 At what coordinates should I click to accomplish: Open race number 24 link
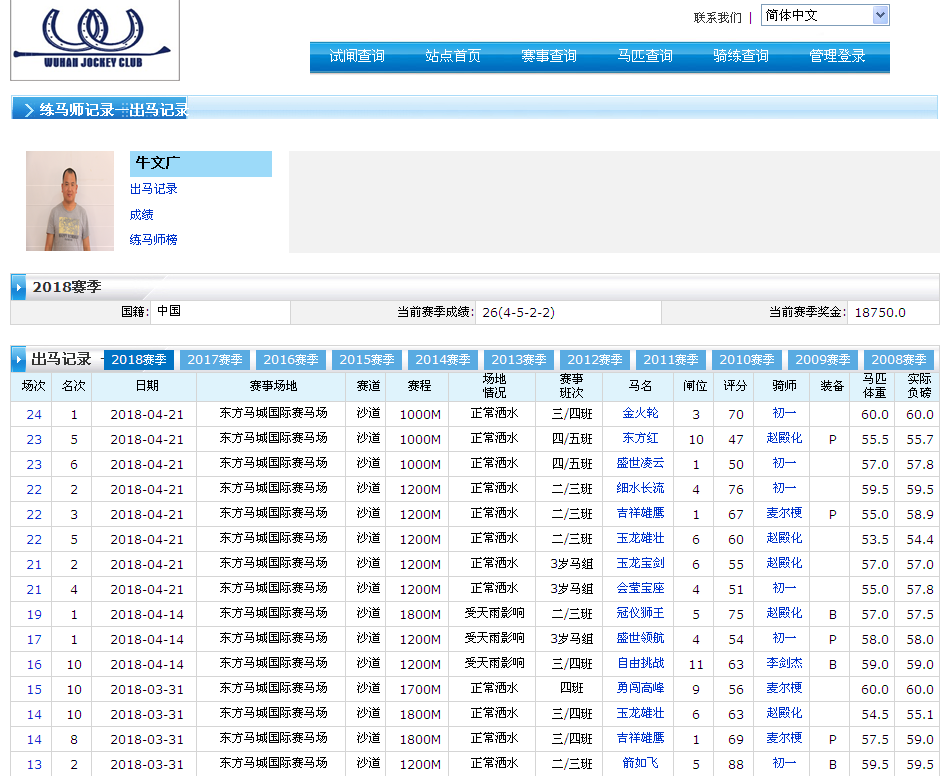point(34,414)
